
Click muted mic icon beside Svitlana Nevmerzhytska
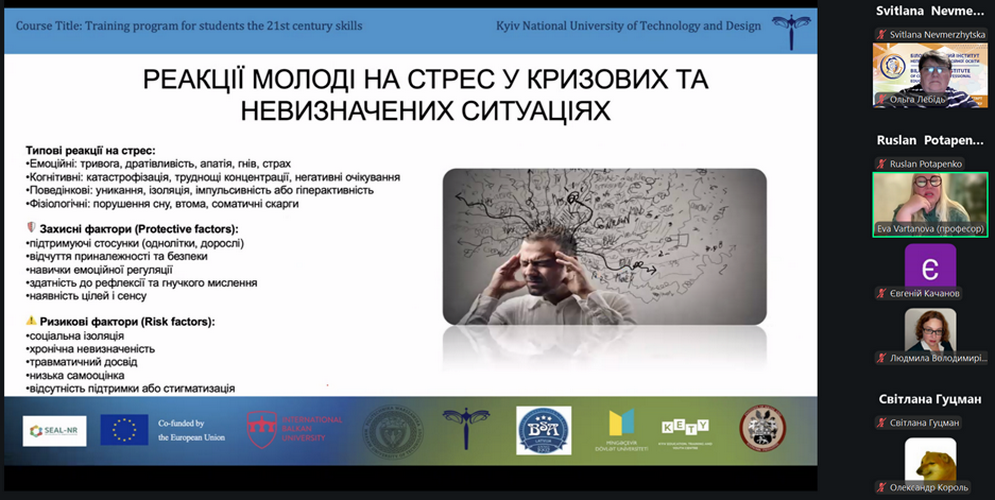pos(881,34)
